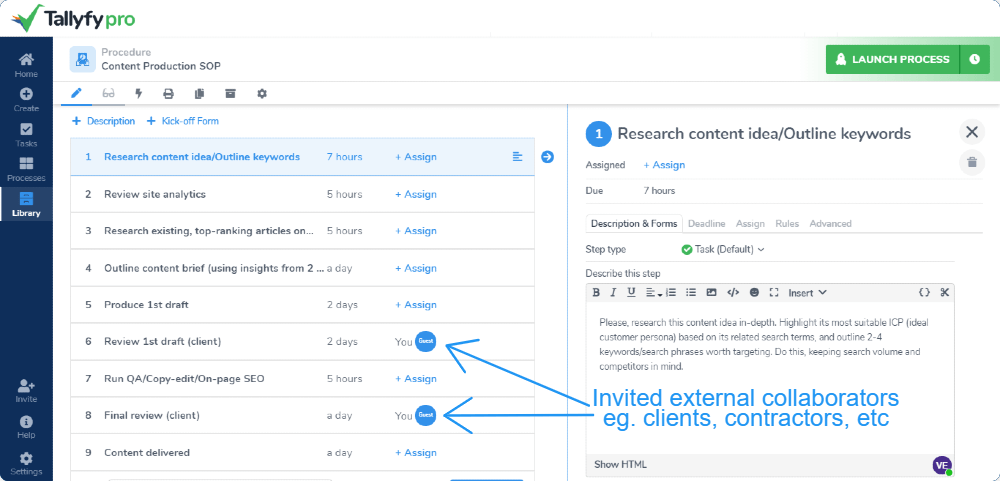The height and width of the screenshot is (481, 1000).
Task: Click Guest badge on Final review row
Action: pos(425,415)
